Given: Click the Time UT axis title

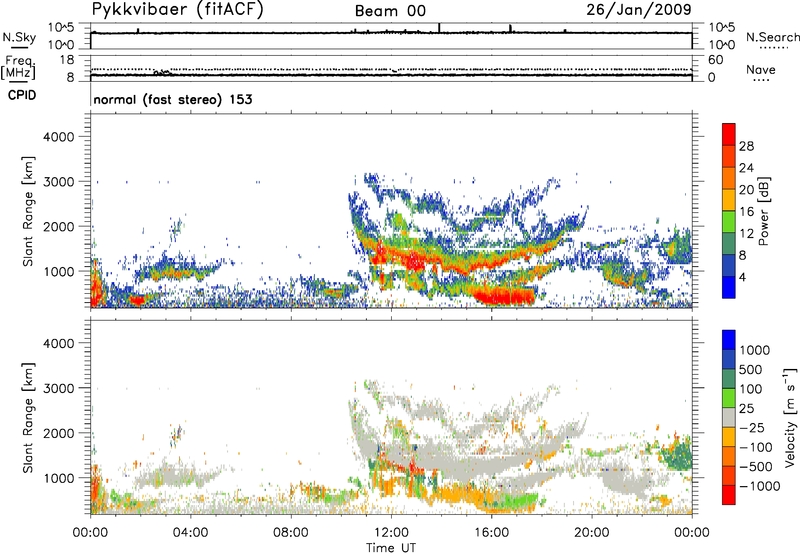Looking at the screenshot, I should click(x=391, y=548).
